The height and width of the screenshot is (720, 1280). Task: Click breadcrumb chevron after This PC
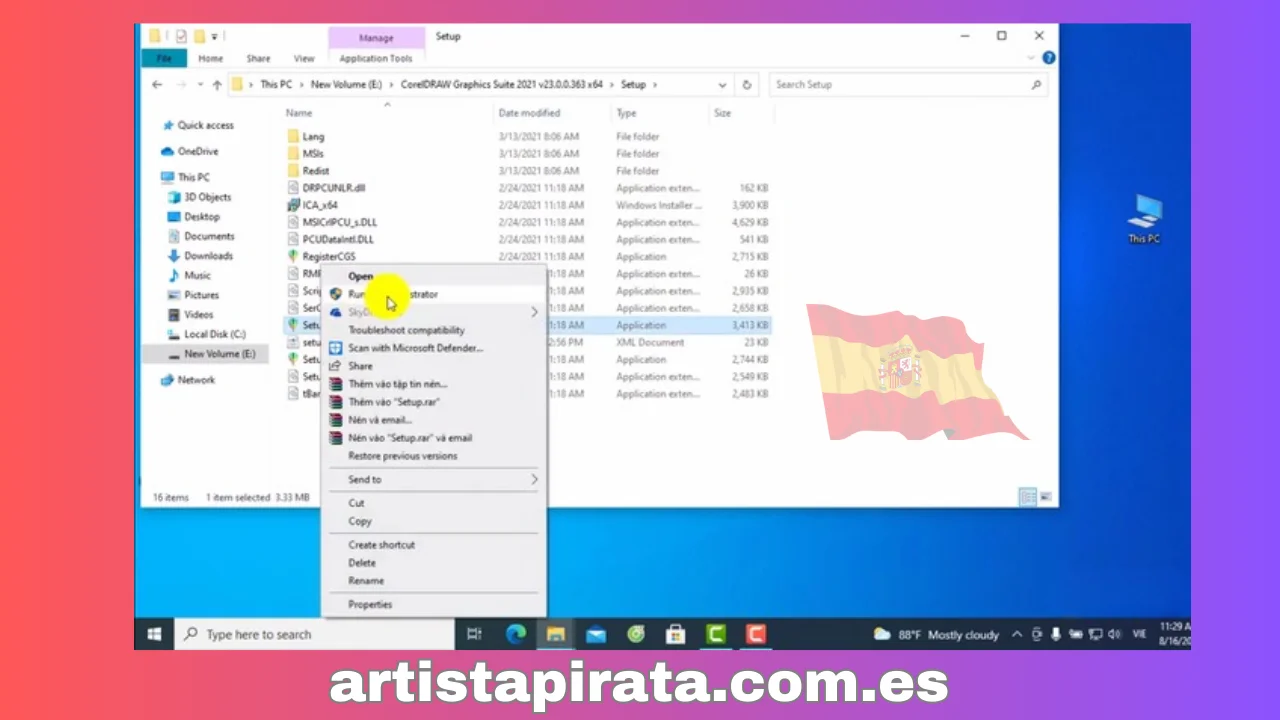tap(302, 85)
